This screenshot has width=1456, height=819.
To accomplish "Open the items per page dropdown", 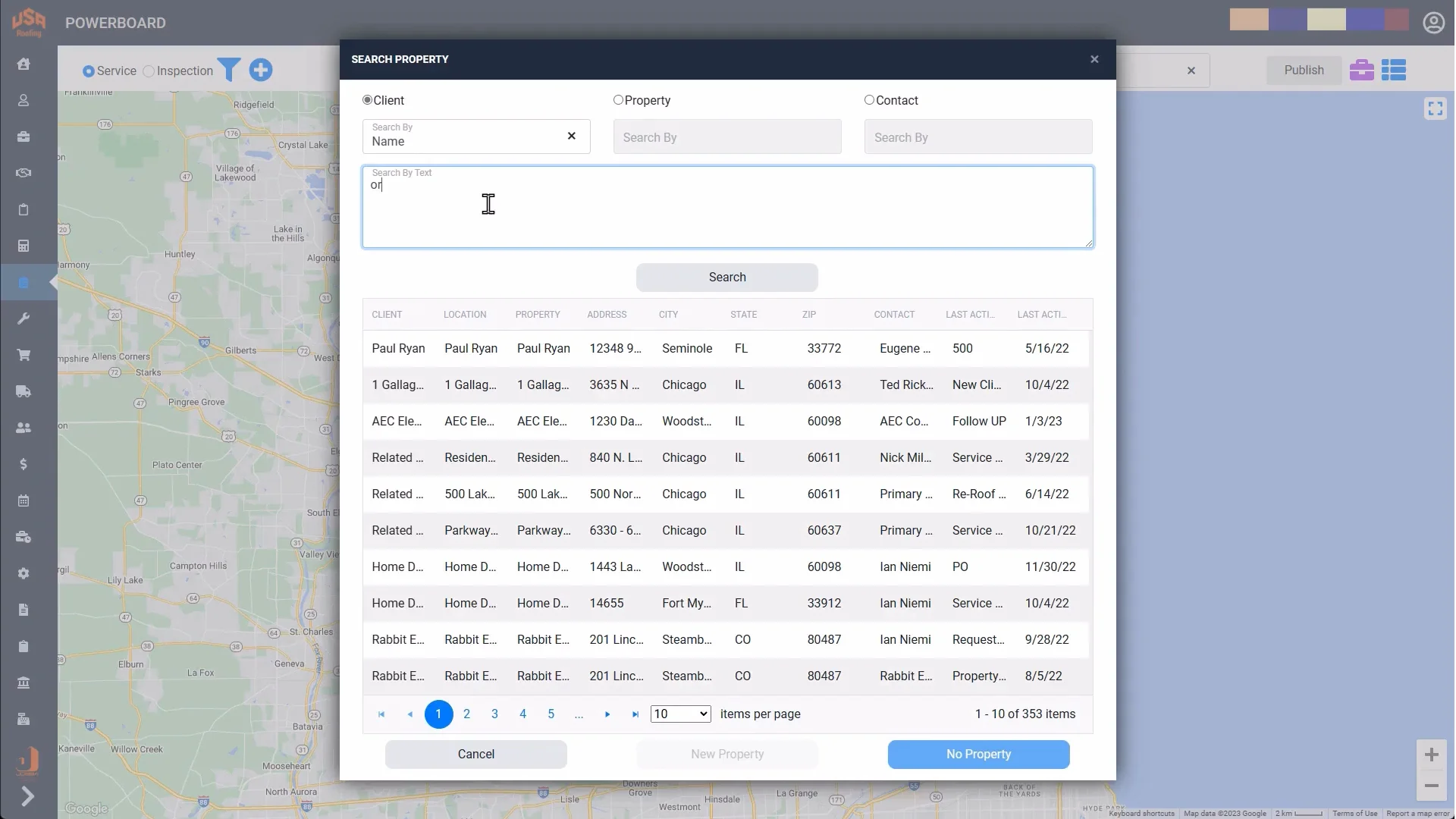I will click(x=680, y=714).
